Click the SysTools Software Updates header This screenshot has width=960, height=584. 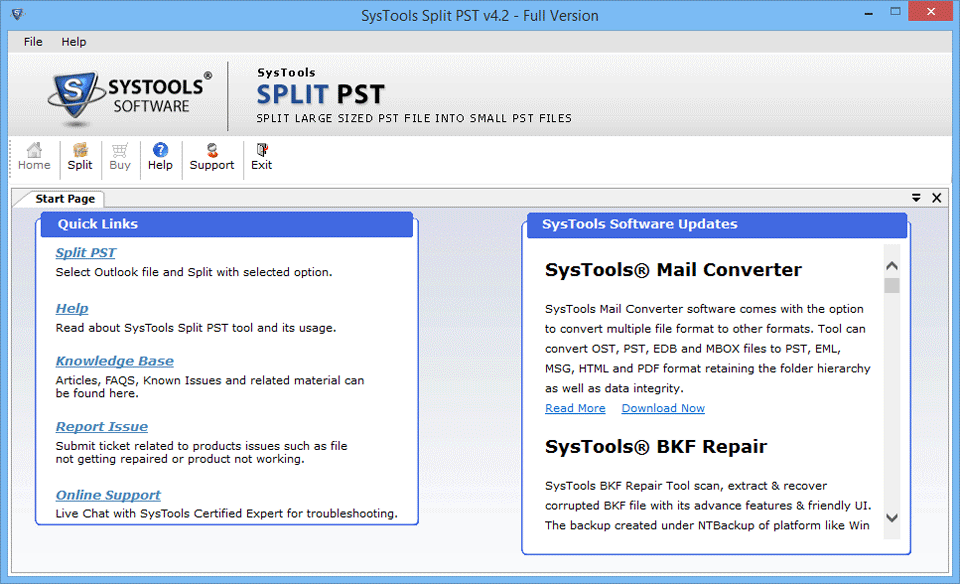[716, 225]
